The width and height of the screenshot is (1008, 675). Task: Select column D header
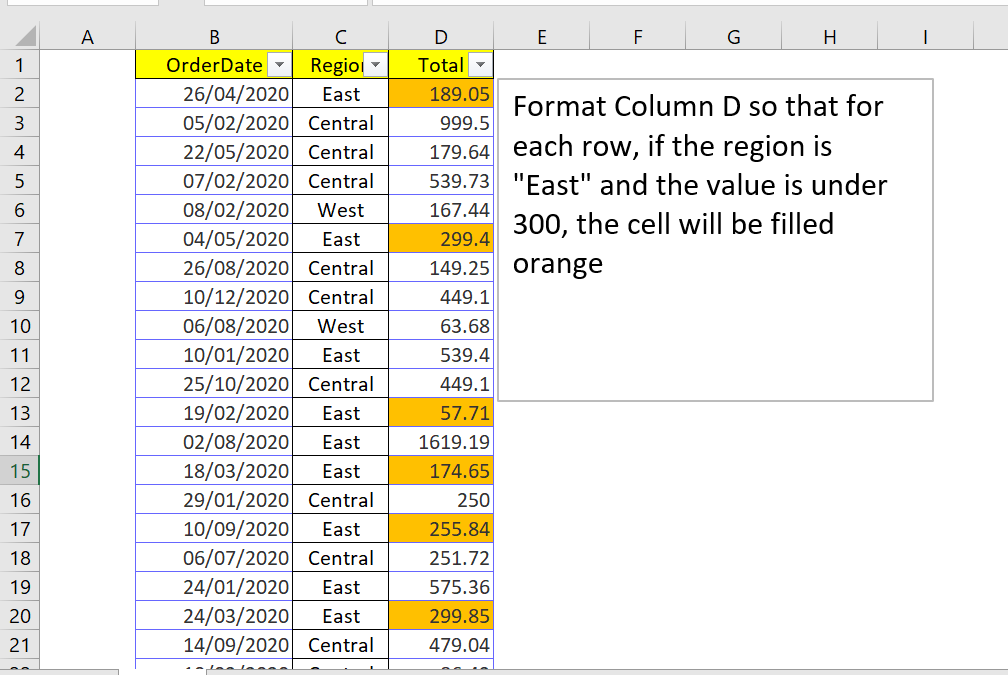(x=441, y=37)
